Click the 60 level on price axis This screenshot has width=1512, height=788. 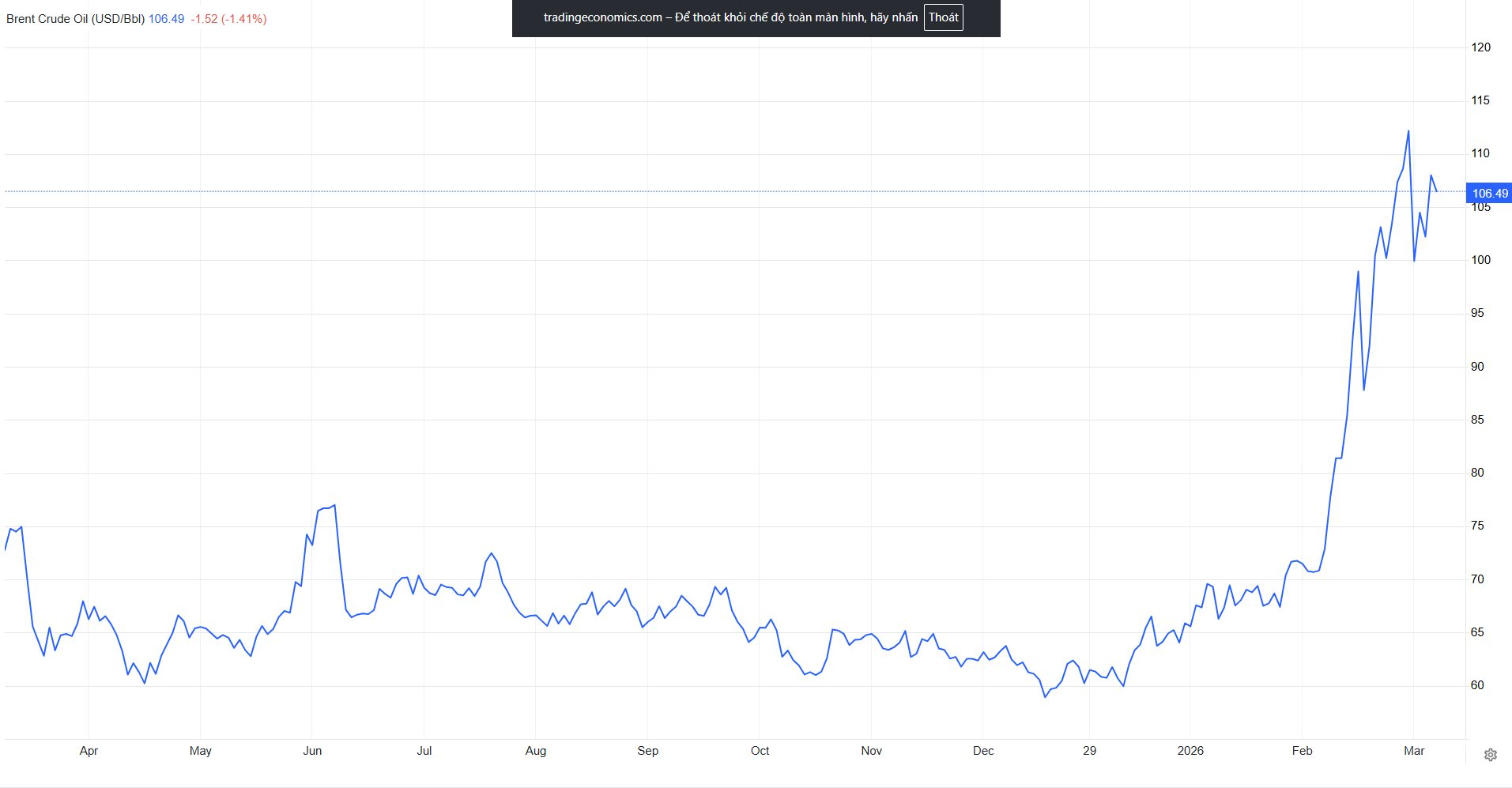[1477, 685]
